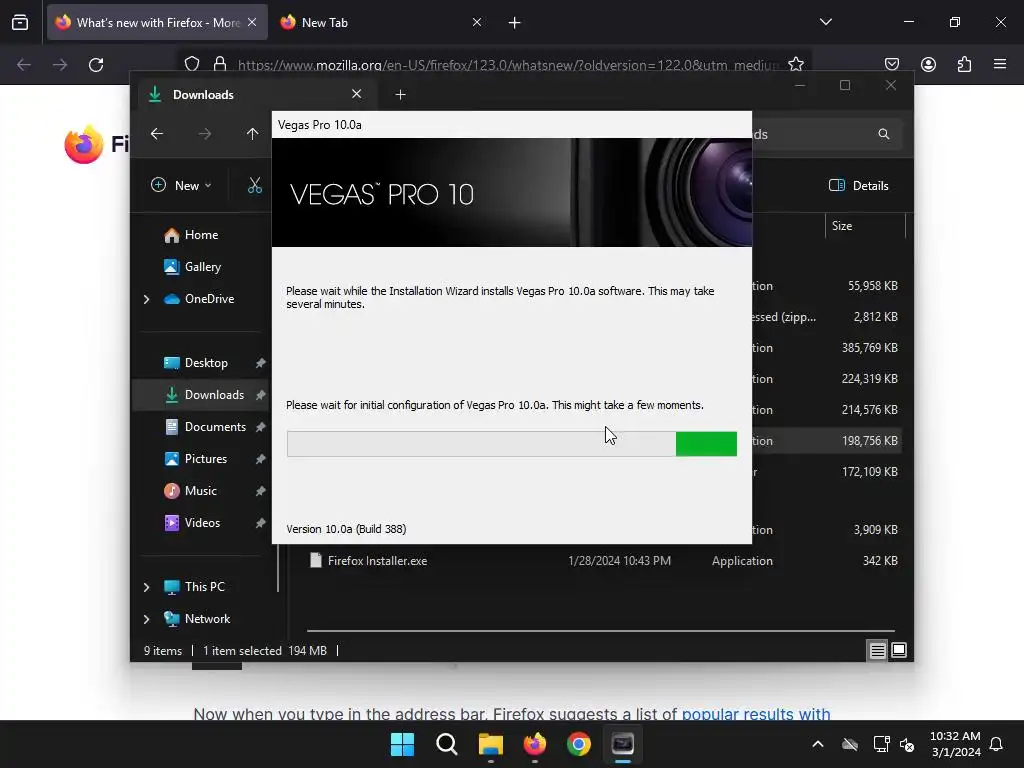Click the Cut scissors icon in Explorer
1024x768 pixels.
coord(255,185)
